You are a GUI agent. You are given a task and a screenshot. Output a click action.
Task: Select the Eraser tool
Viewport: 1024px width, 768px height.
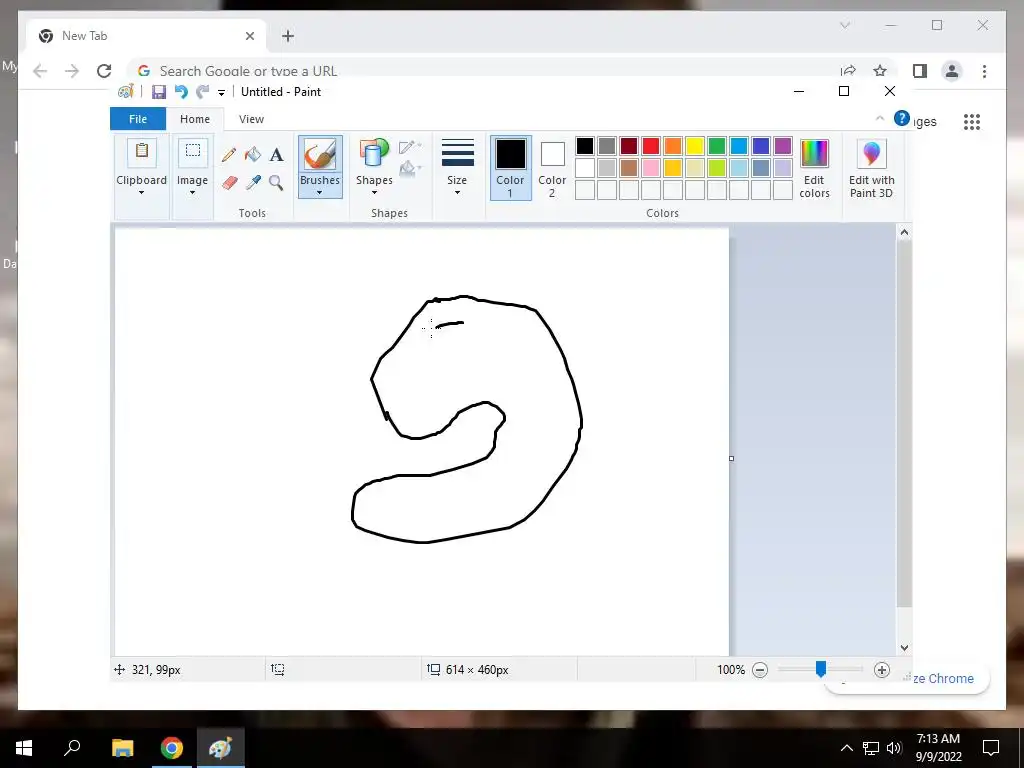coord(229,182)
